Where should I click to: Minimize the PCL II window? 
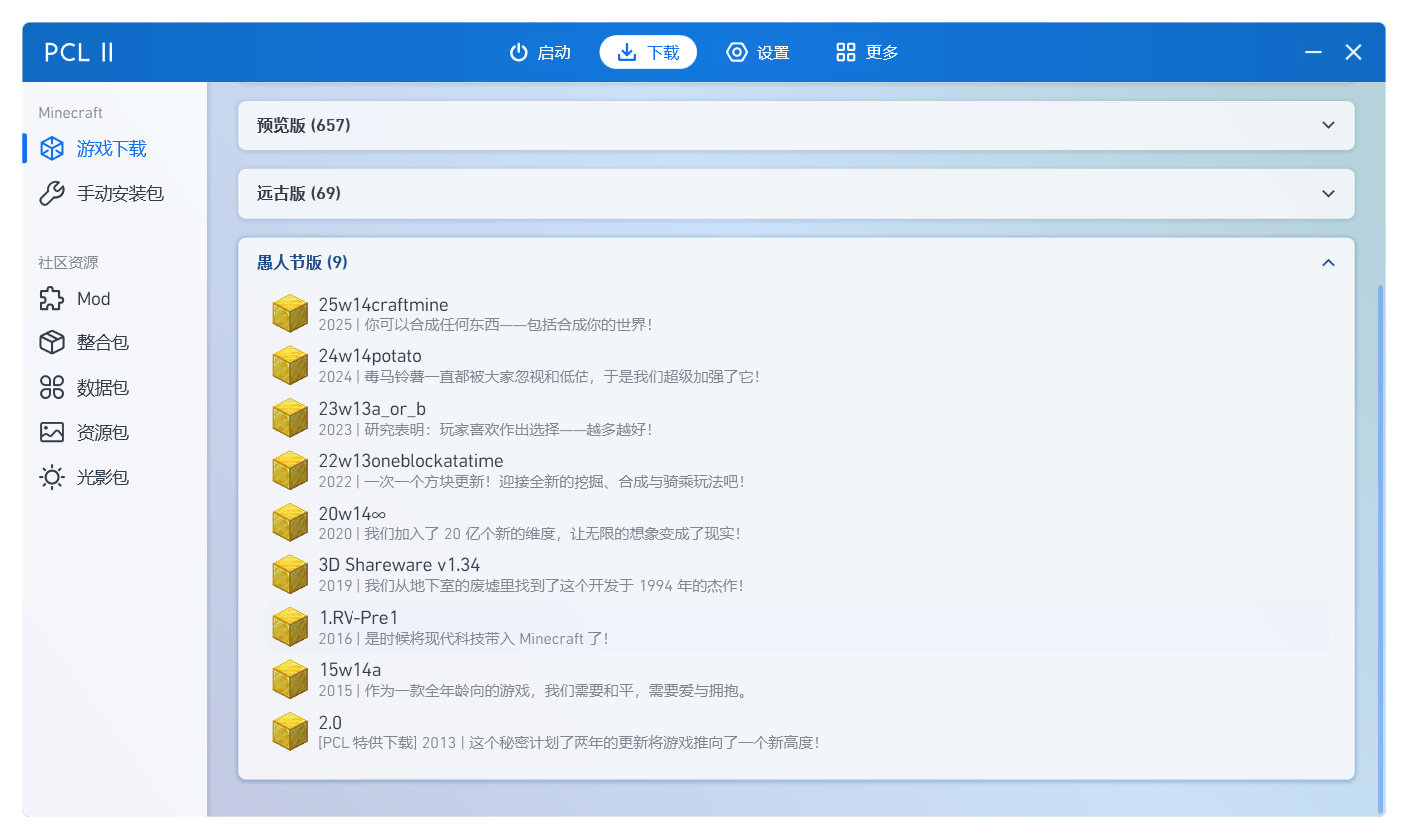pos(1313,52)
